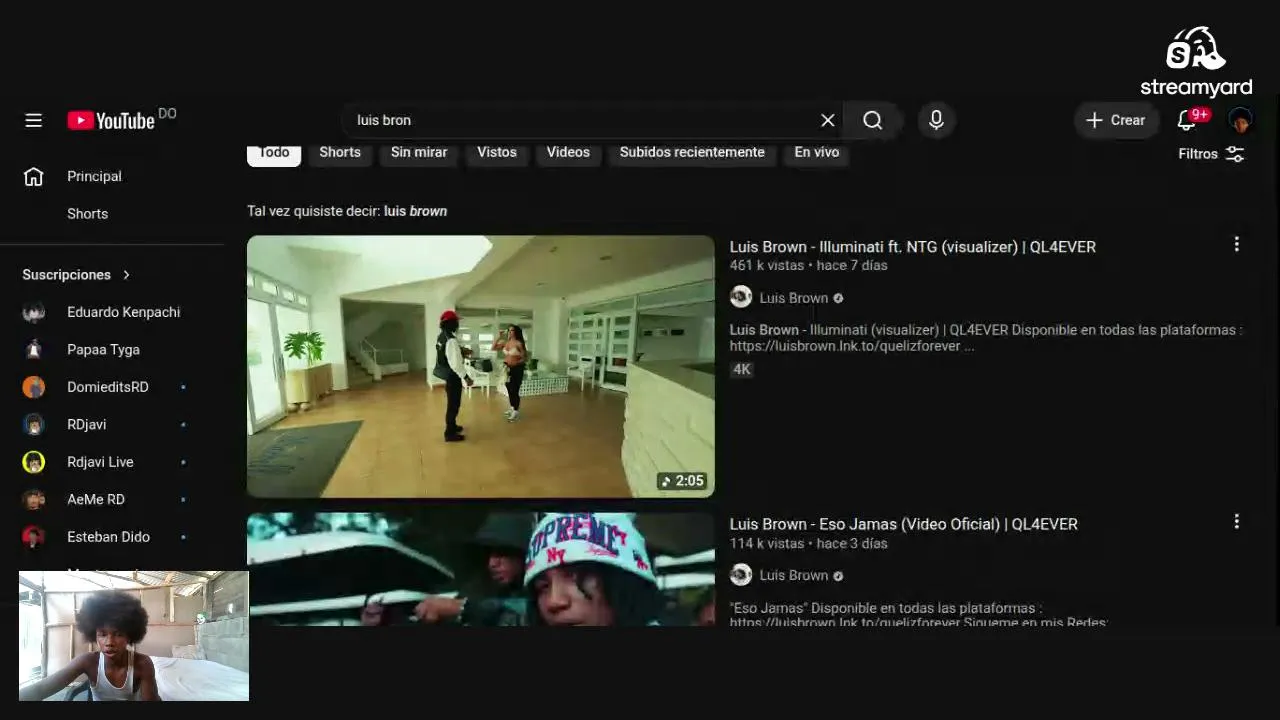This screenshot has width=1280, height=720.
Task: Click Illuminati description text
Action: [986, 338]
